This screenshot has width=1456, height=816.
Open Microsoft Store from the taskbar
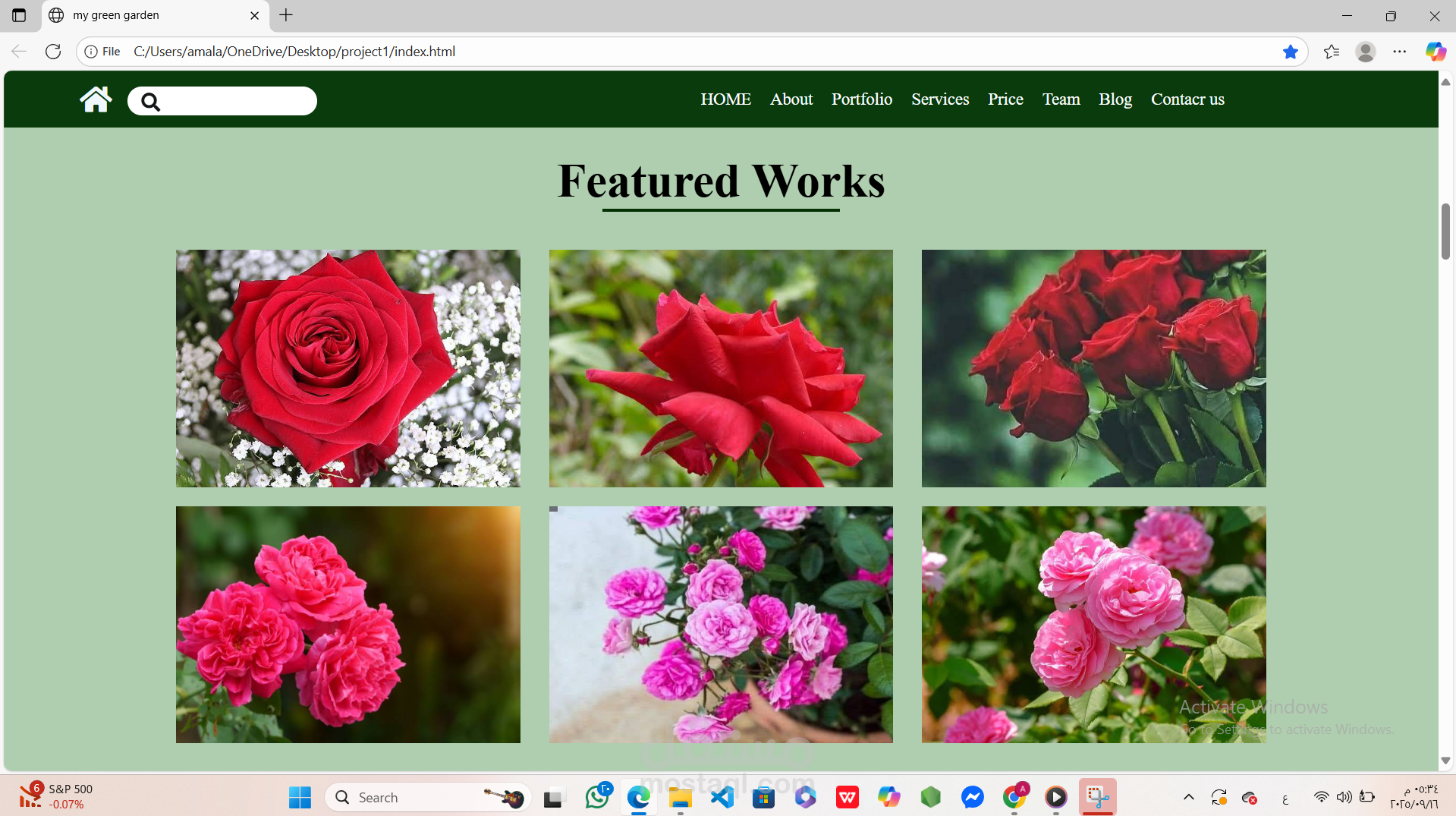[764, 797]
